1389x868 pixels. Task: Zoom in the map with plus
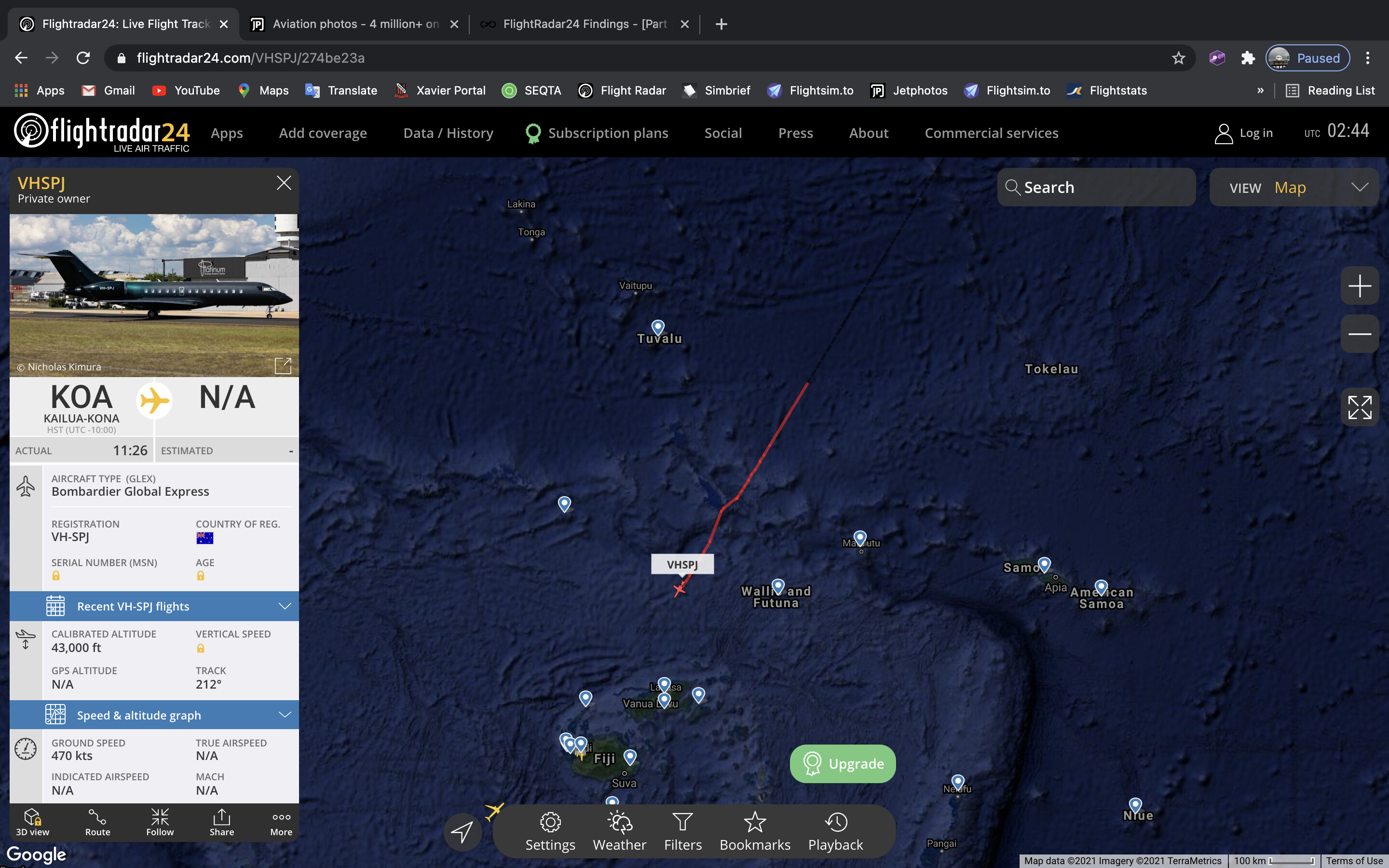click(1359, 285)
